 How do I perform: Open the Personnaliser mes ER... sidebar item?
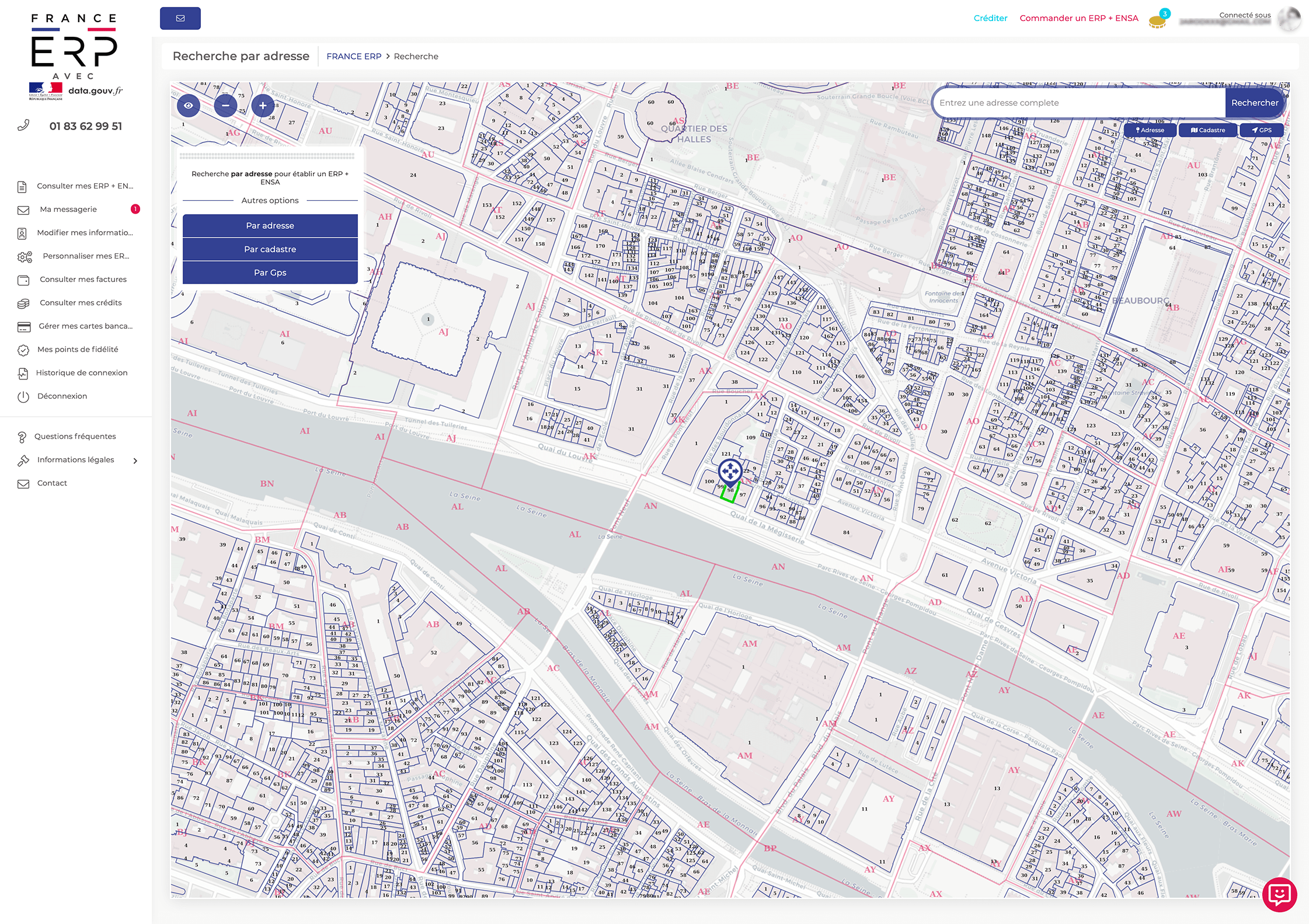click(86, 256)
